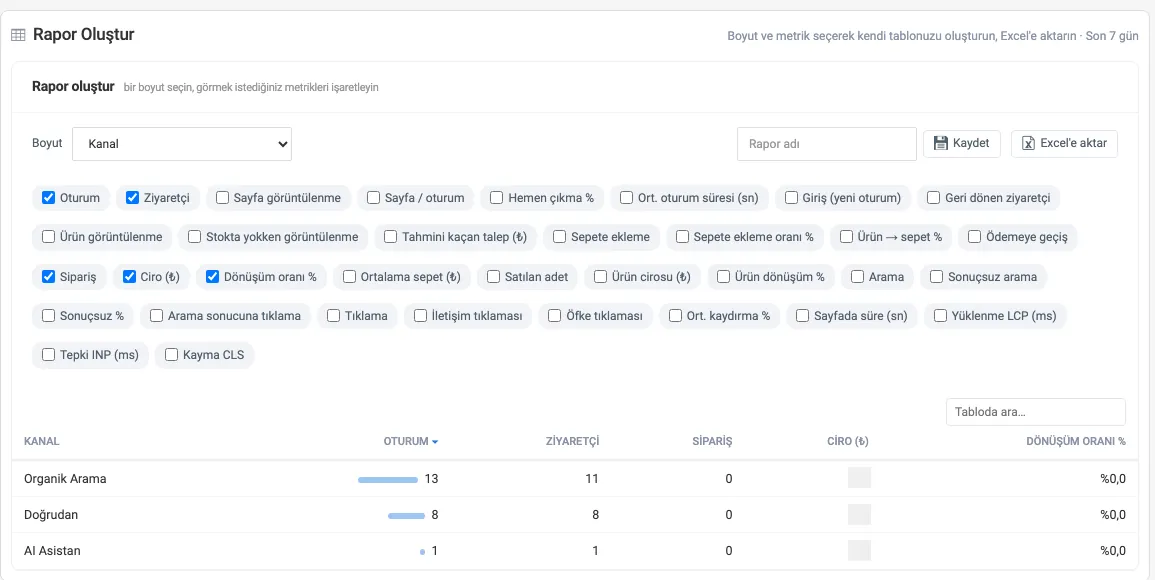Click the SİPARİŞ column header
This screenshot has height=580, width=1155.
point(712,441)
